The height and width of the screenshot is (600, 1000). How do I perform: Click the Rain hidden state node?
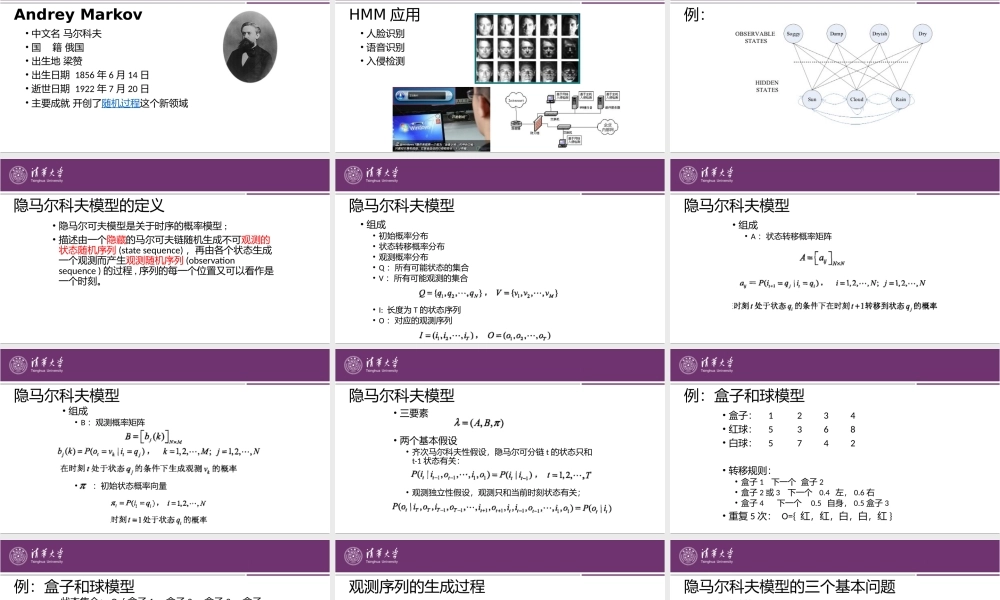[x=901, y=98]
